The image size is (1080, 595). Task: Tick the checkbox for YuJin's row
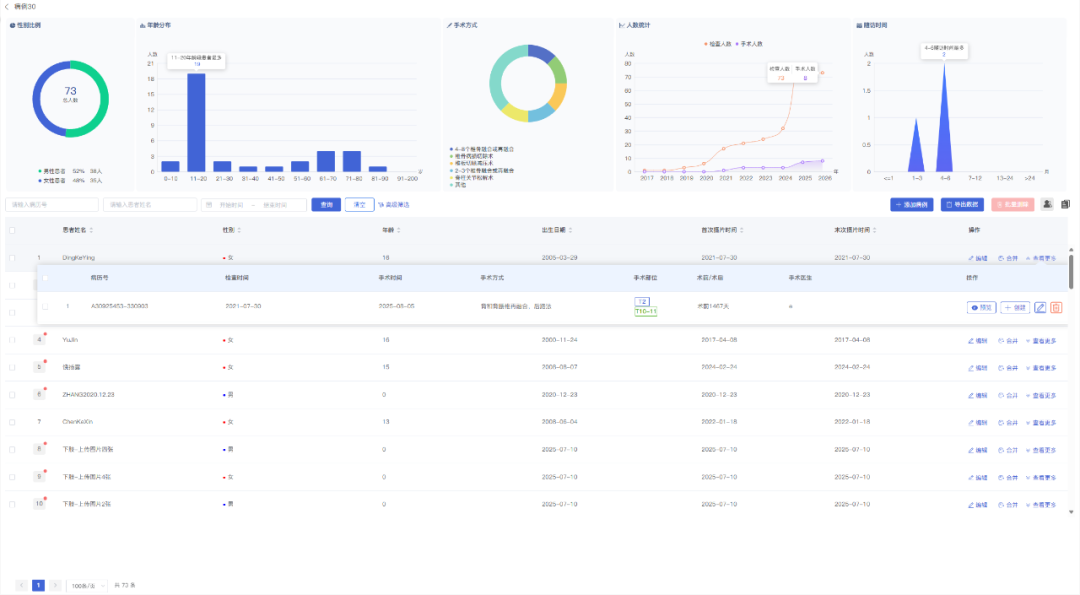[12, 340]
